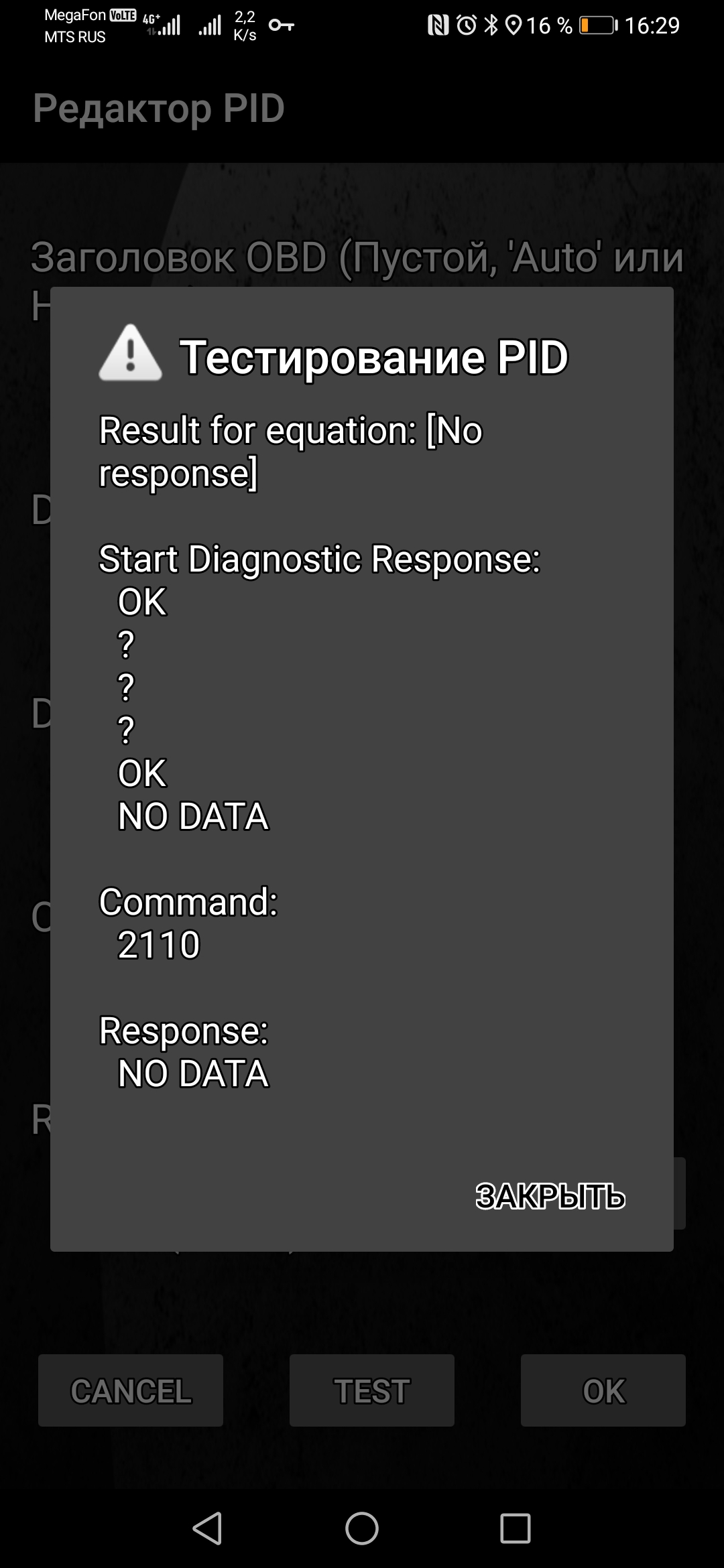Tap the Тестирование PID dialog title

point(373,356)
